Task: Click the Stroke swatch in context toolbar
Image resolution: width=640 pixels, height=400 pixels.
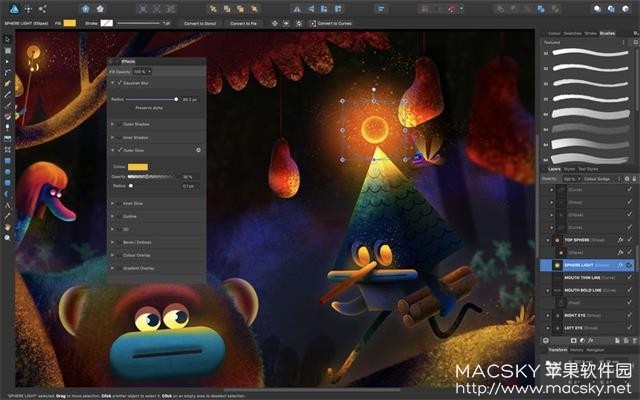Action: pos(107,23)
